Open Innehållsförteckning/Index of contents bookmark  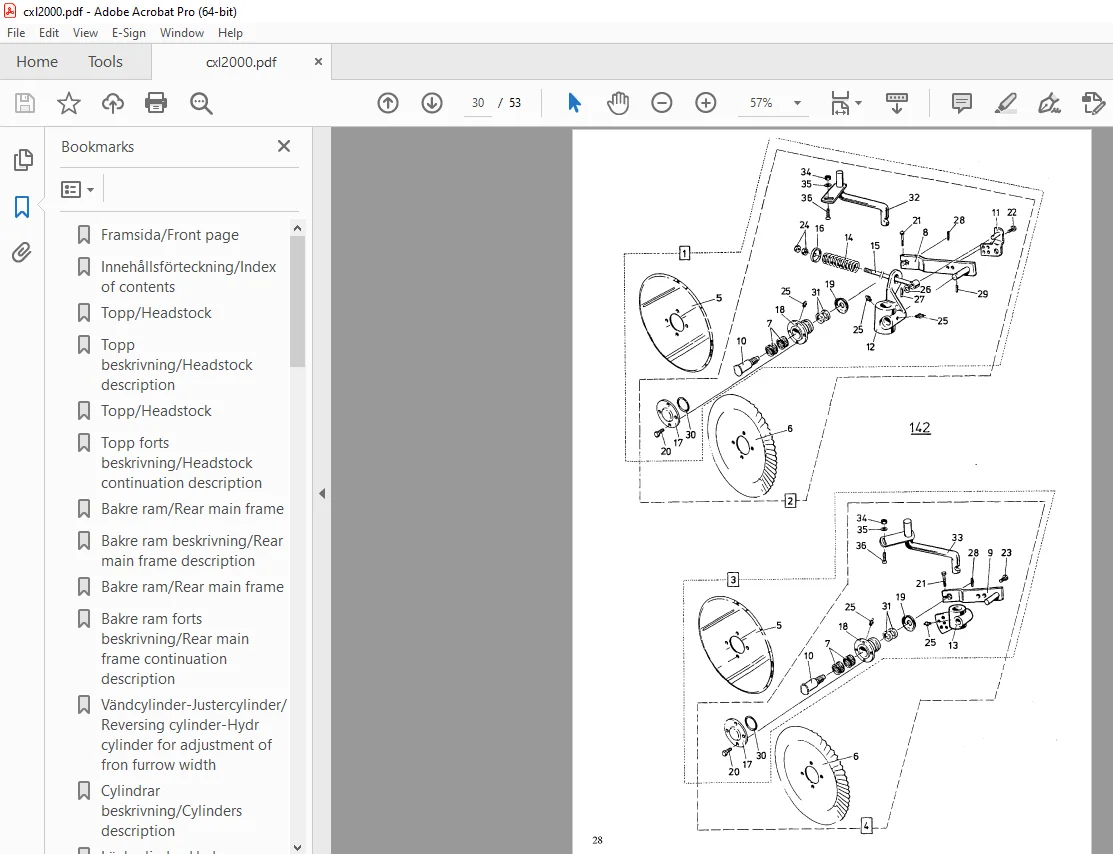point(188,276)
